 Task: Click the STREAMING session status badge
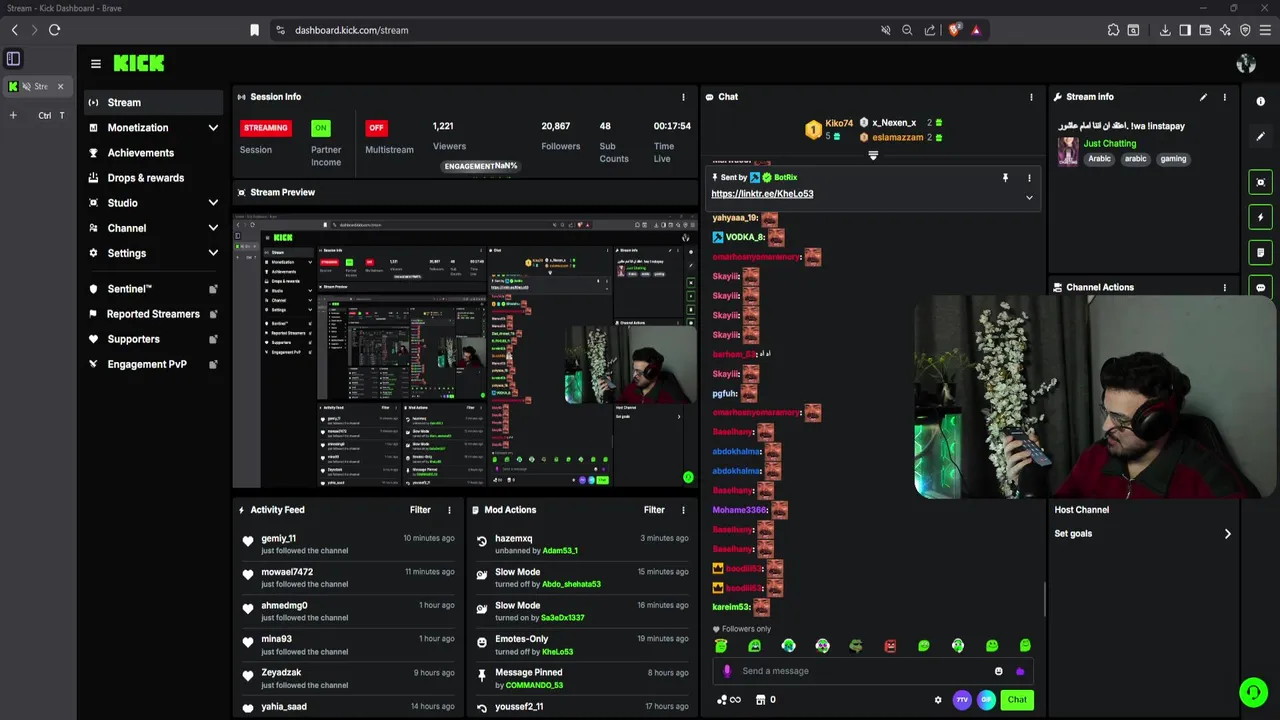point(266,128)
